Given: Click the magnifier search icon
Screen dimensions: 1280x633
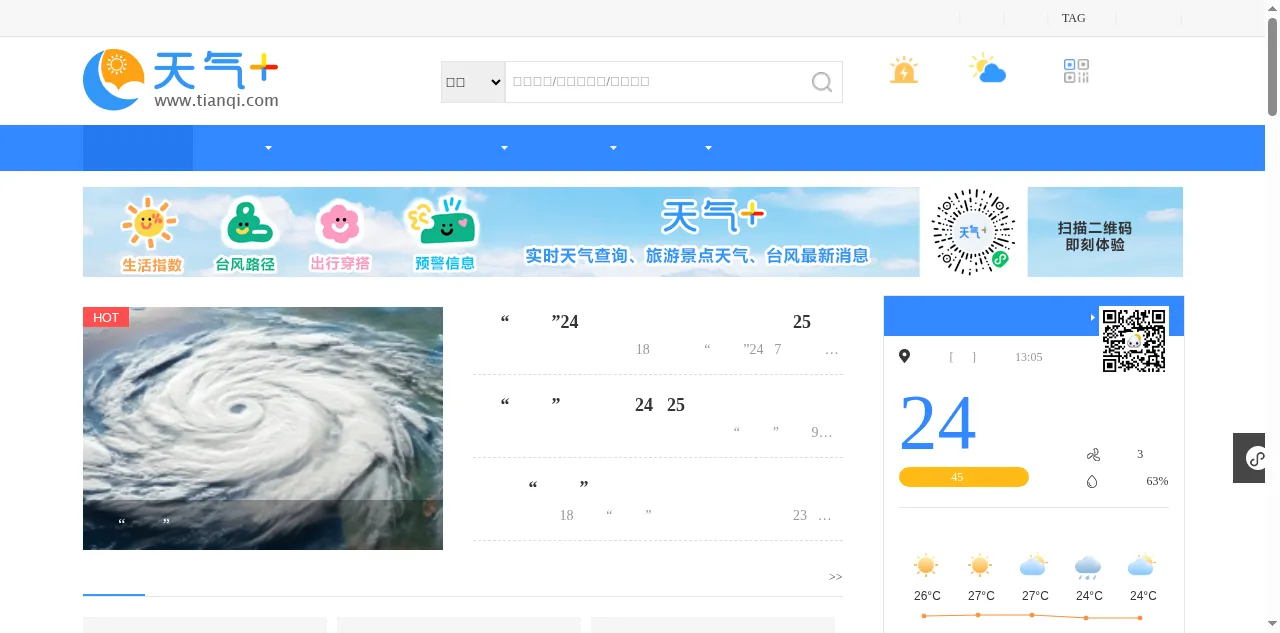Looking at the screenshot, I should point(822,82).
